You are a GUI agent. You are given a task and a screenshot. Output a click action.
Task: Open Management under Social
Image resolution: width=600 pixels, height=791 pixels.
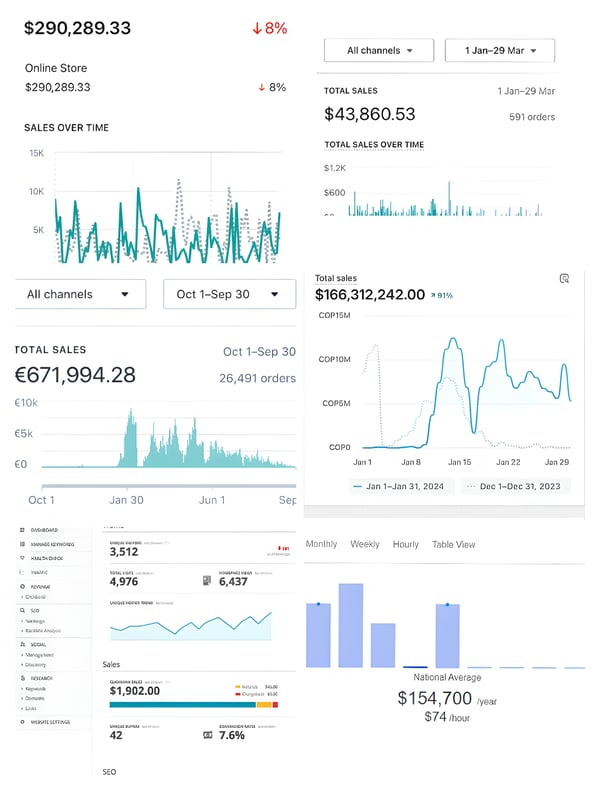tap(39, 655)
